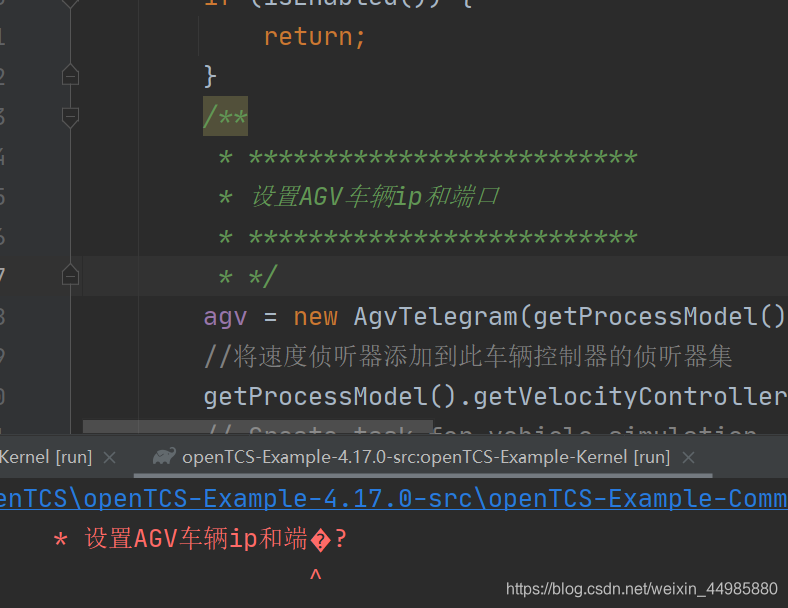Viewport: 788px width, 608px height.
Task: Click the //将速度侦听器添加到此车辆控制器 comment line
Action: click(468, 357)
